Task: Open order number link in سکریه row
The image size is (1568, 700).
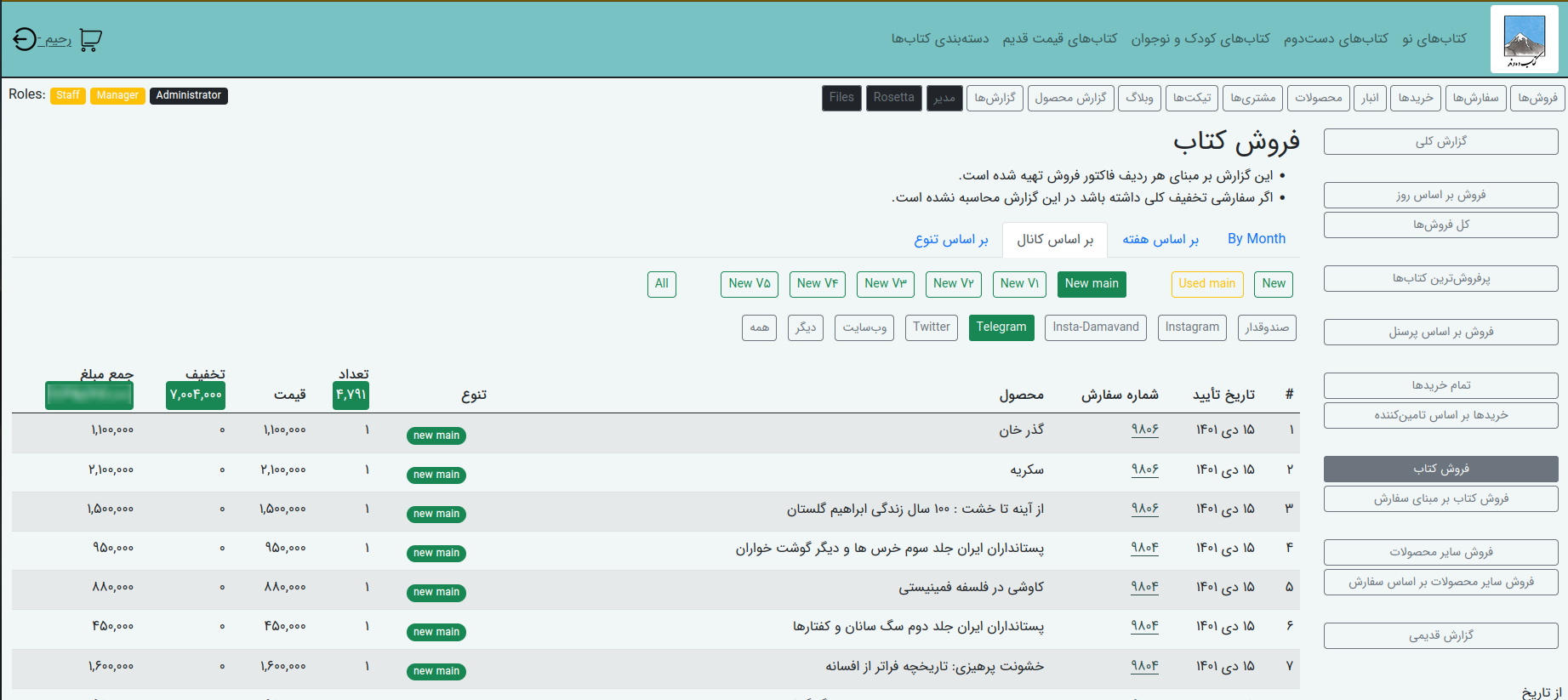Action: point(1144,470)
